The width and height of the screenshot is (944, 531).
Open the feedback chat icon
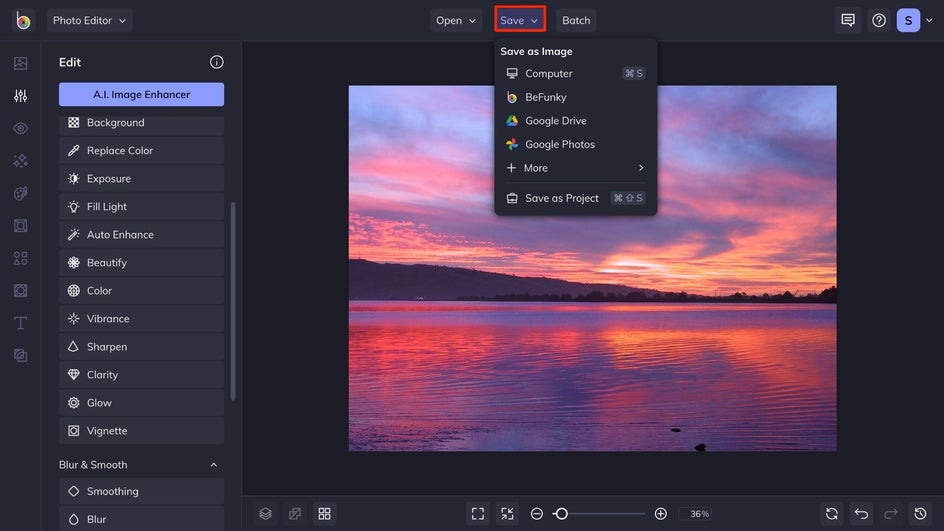(848, 20)
